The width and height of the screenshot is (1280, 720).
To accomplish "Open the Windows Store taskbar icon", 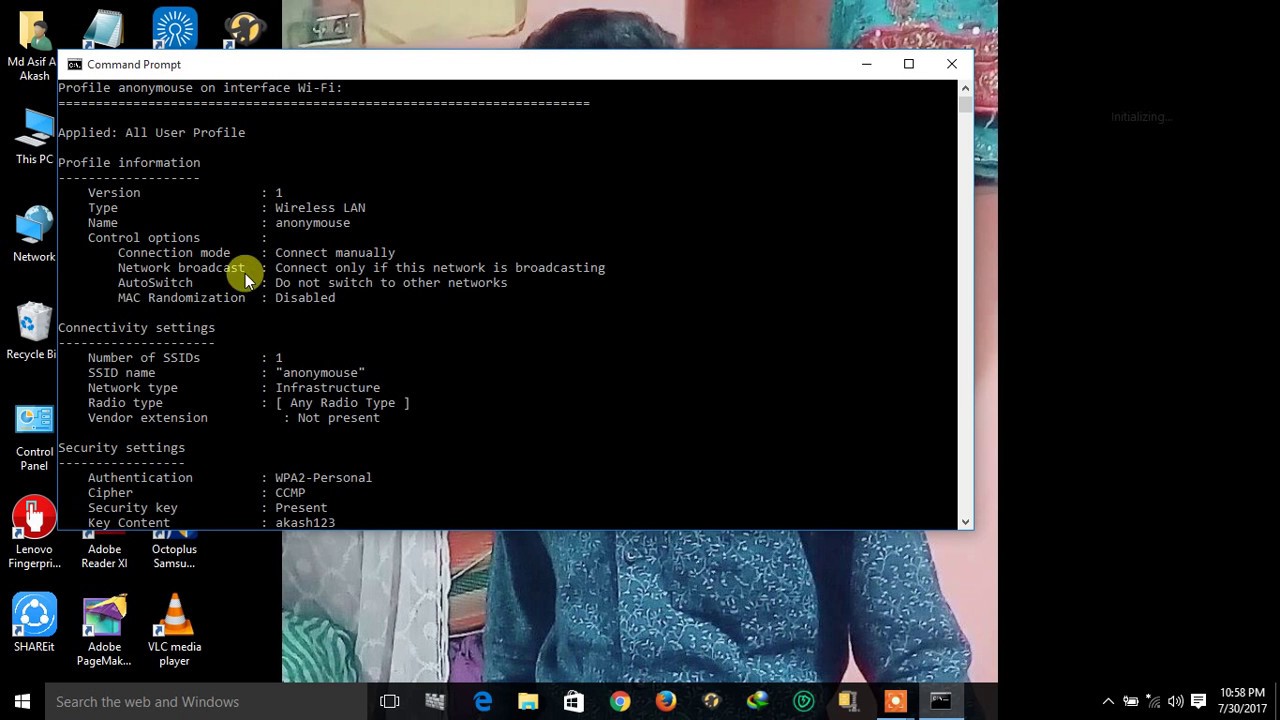I will (574, 702).
